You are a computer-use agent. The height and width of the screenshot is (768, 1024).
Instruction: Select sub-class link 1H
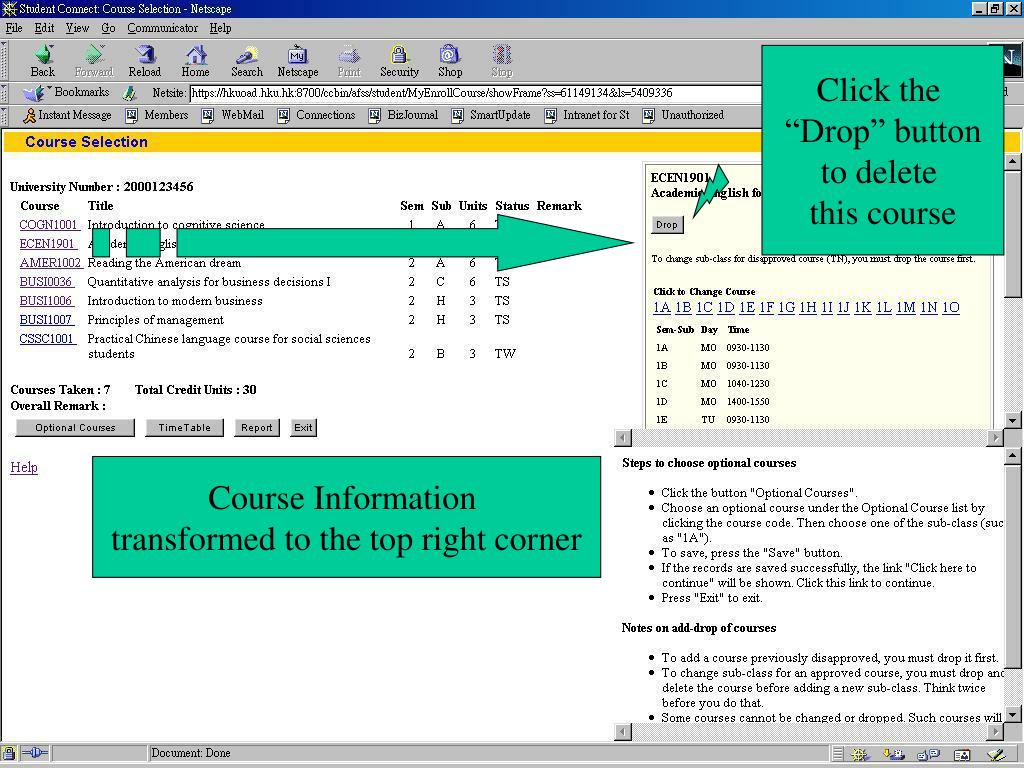tap(808, 307)
